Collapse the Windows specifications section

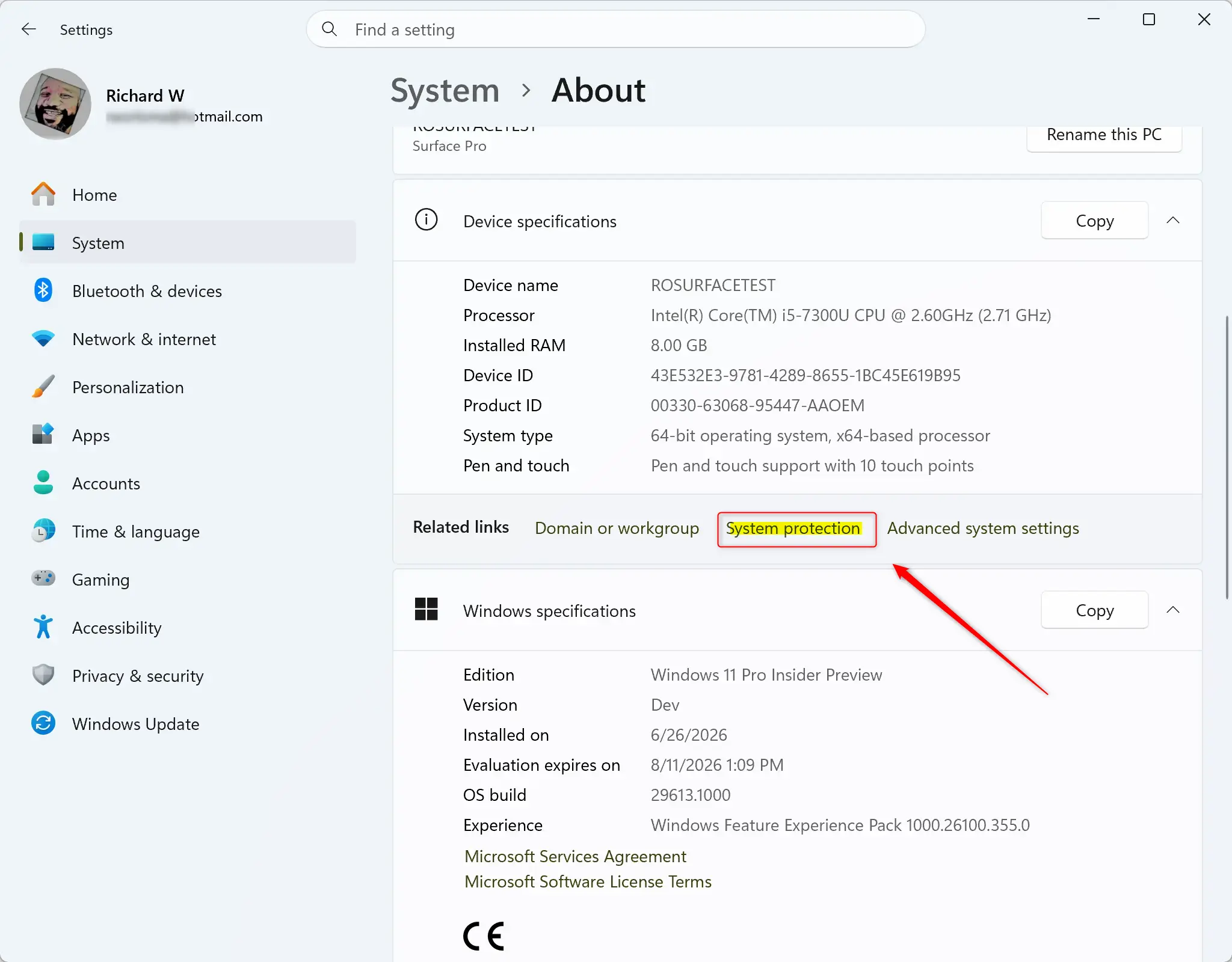[x=1172, y=610]
